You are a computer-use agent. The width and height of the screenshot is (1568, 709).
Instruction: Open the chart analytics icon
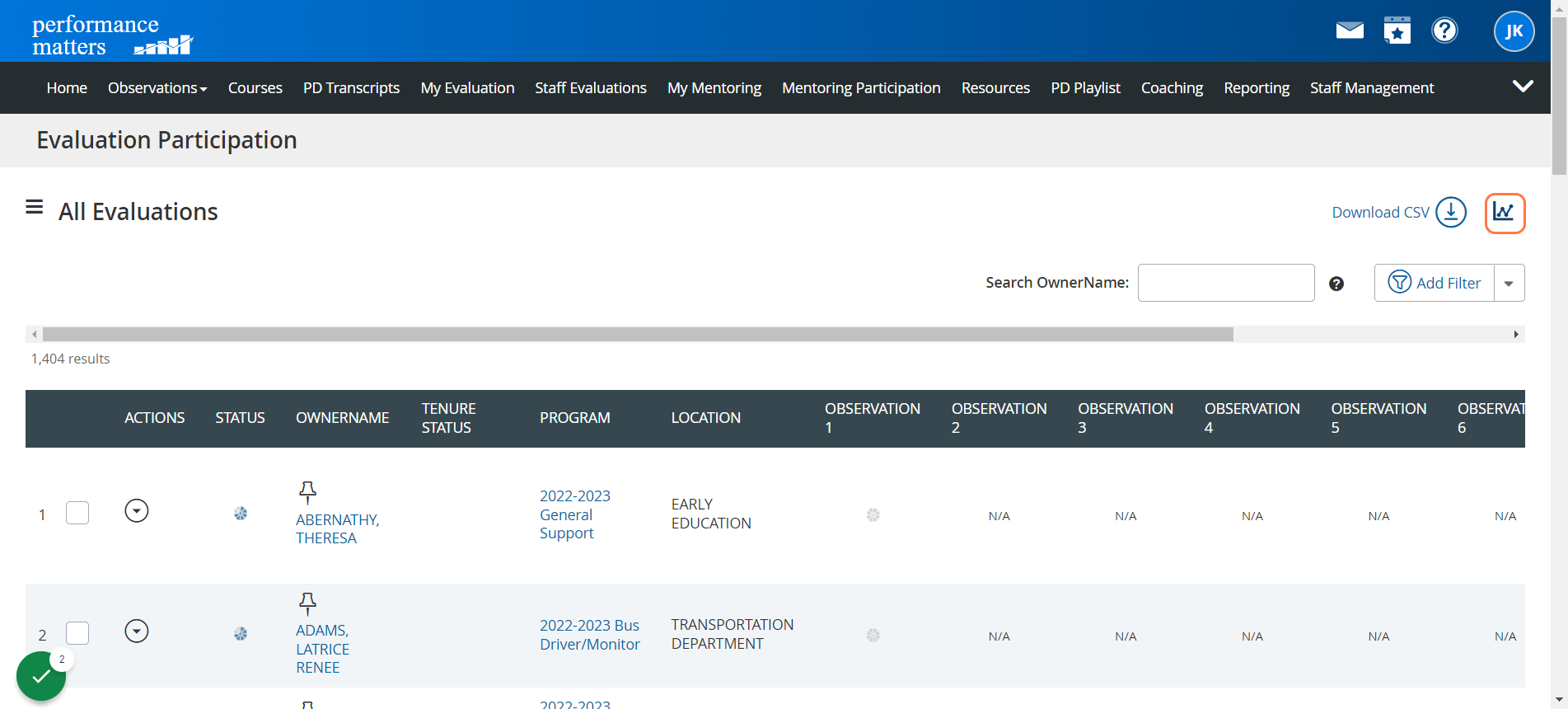pyautogui.click(x=1505, y=213)
